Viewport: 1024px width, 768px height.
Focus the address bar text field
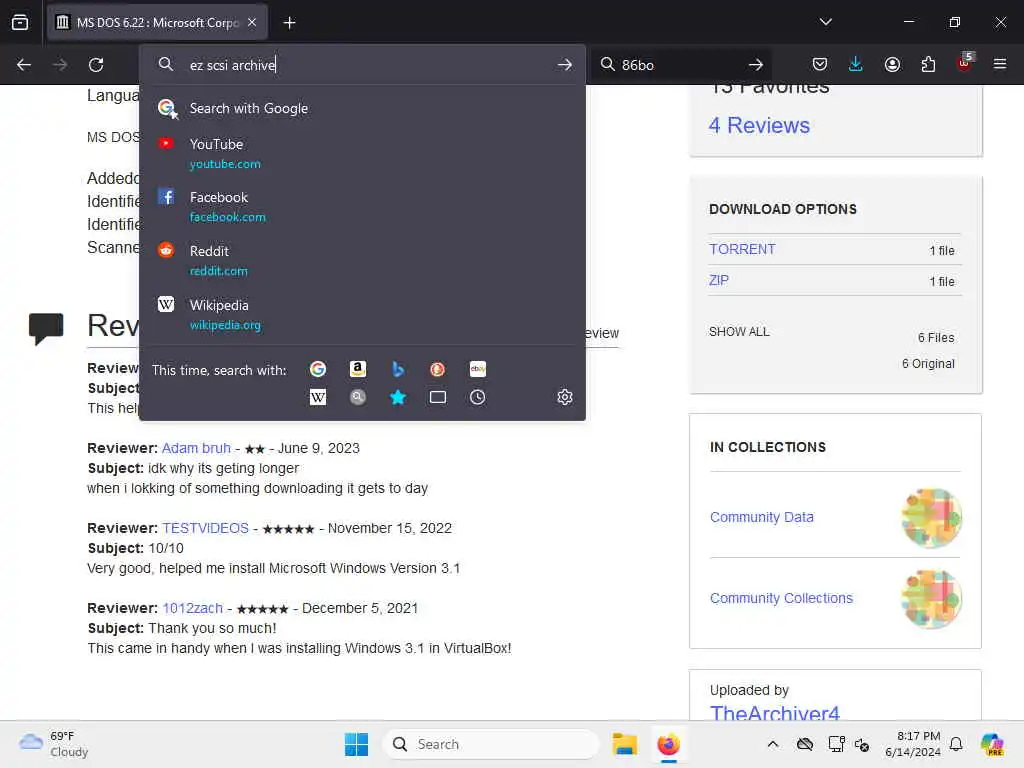tap(369, 65)
